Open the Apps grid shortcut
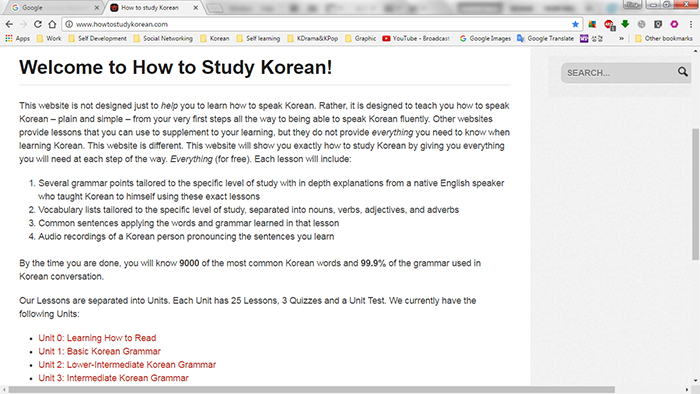The width and height of the screenshot is (700, 394). pos(17,38)
